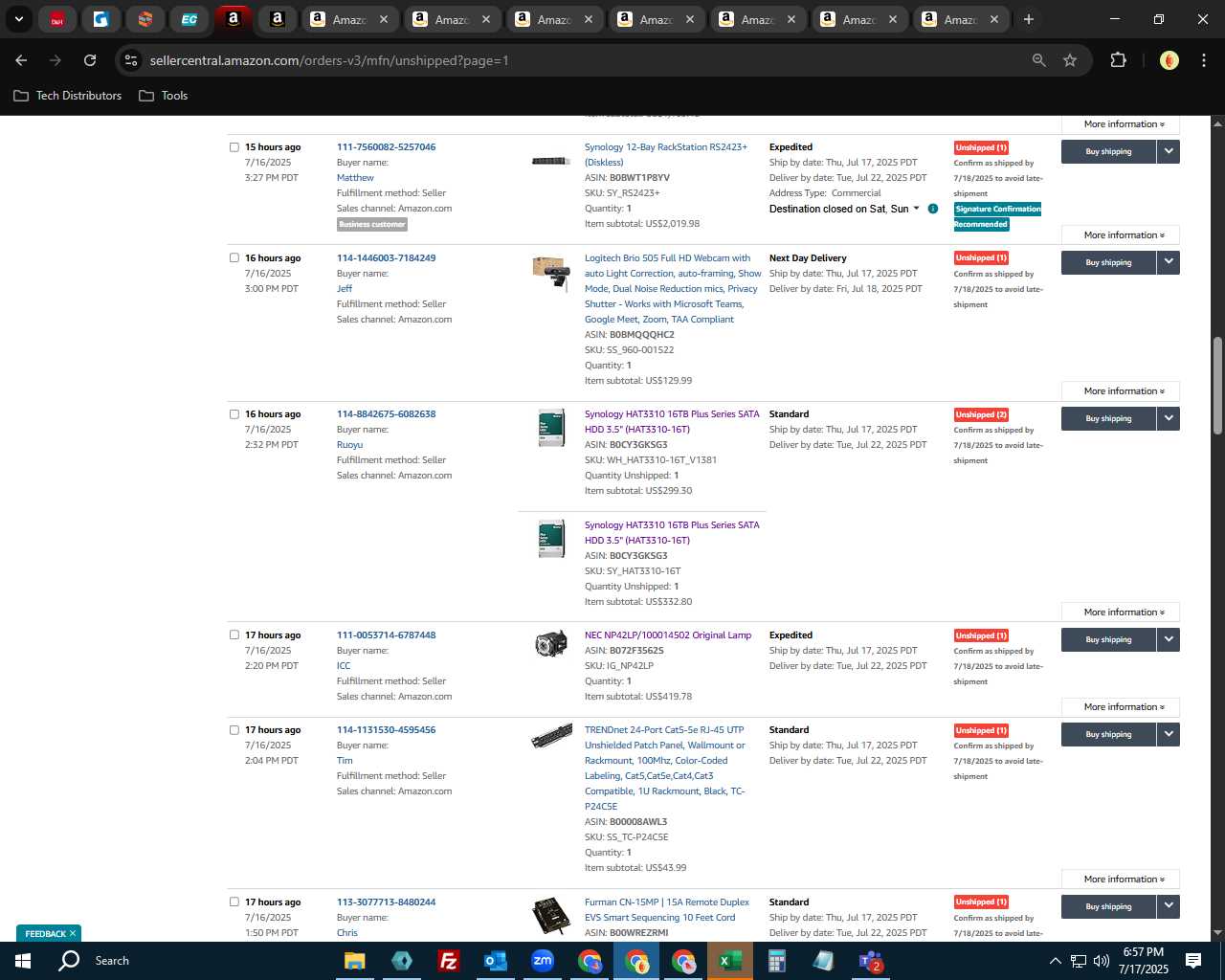The image size is (1225, 980).
Task: Open Calculator from the taskbar
Action: click(776, 961)
